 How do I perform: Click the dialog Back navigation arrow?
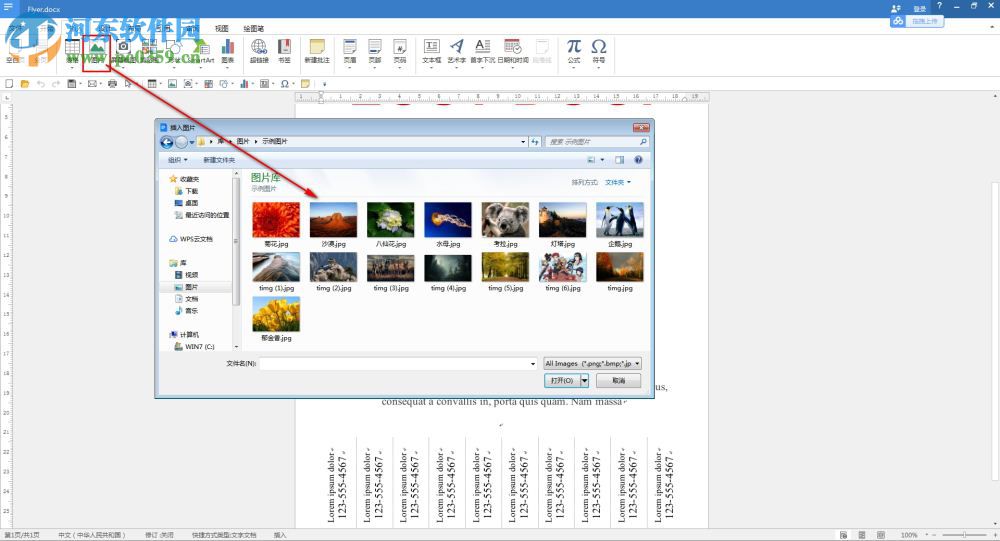point(167,142)
